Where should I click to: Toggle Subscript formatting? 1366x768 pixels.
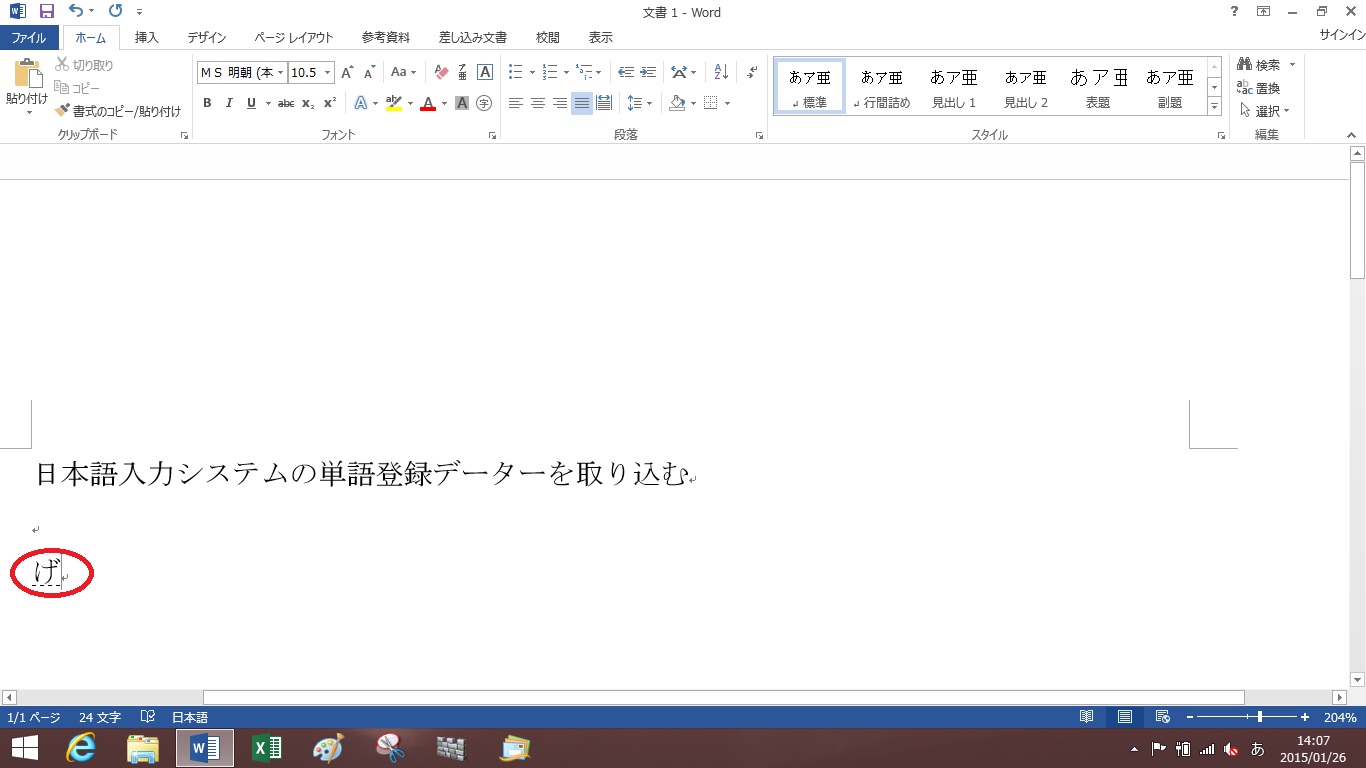308,103
